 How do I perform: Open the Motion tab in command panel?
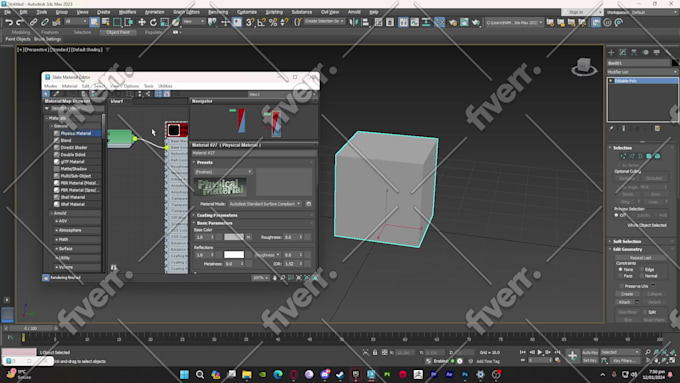point(645,52)
